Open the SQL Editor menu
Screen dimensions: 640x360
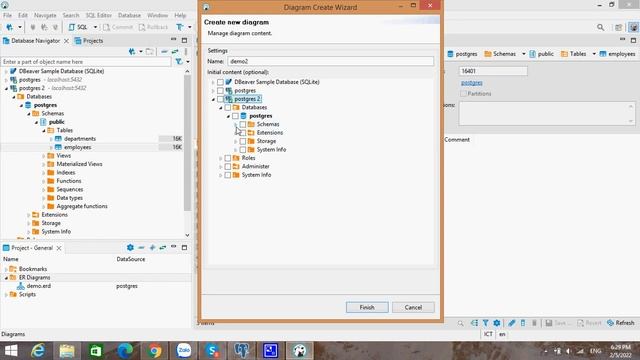pos(98,15)
